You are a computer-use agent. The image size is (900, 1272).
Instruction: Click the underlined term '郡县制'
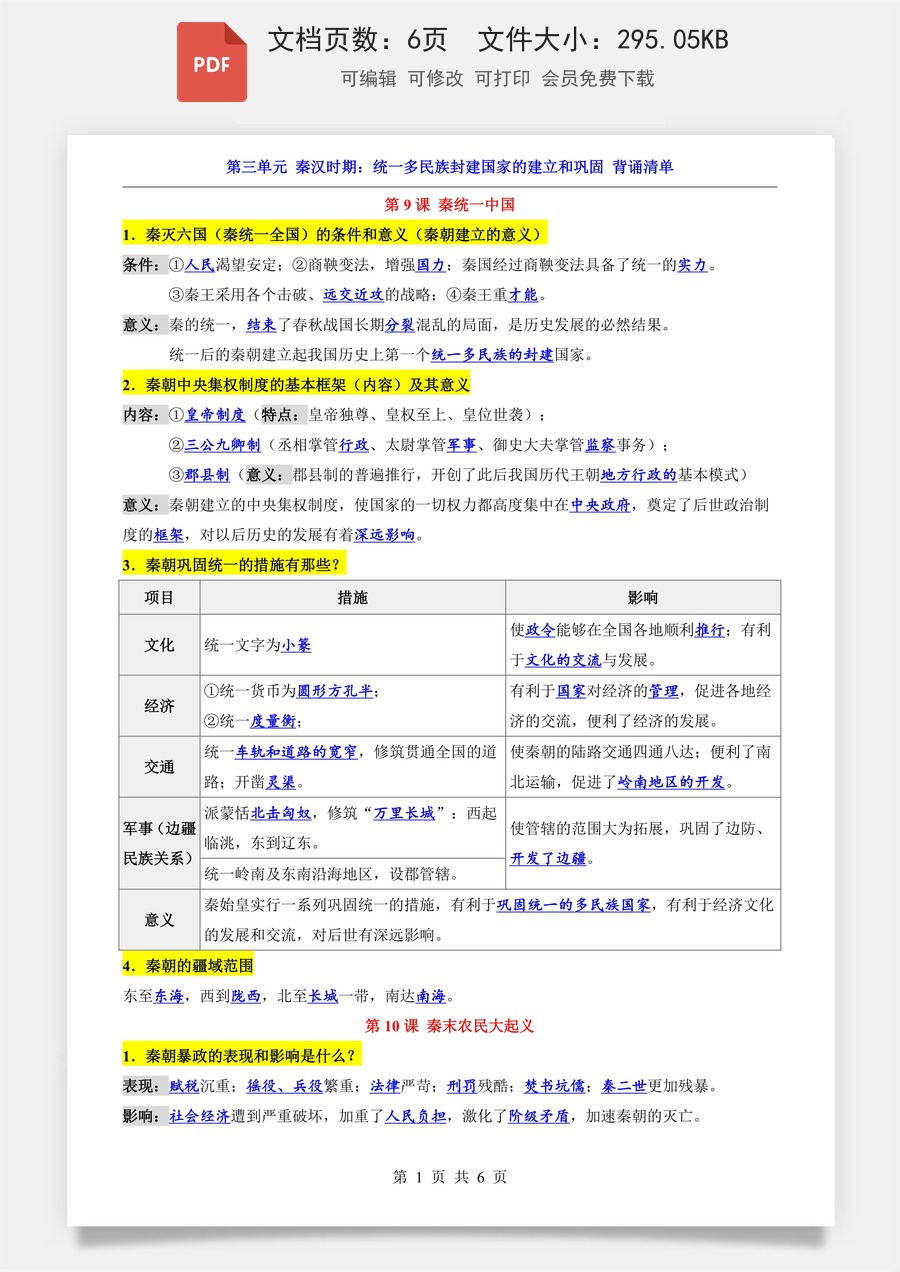(207, 475)
